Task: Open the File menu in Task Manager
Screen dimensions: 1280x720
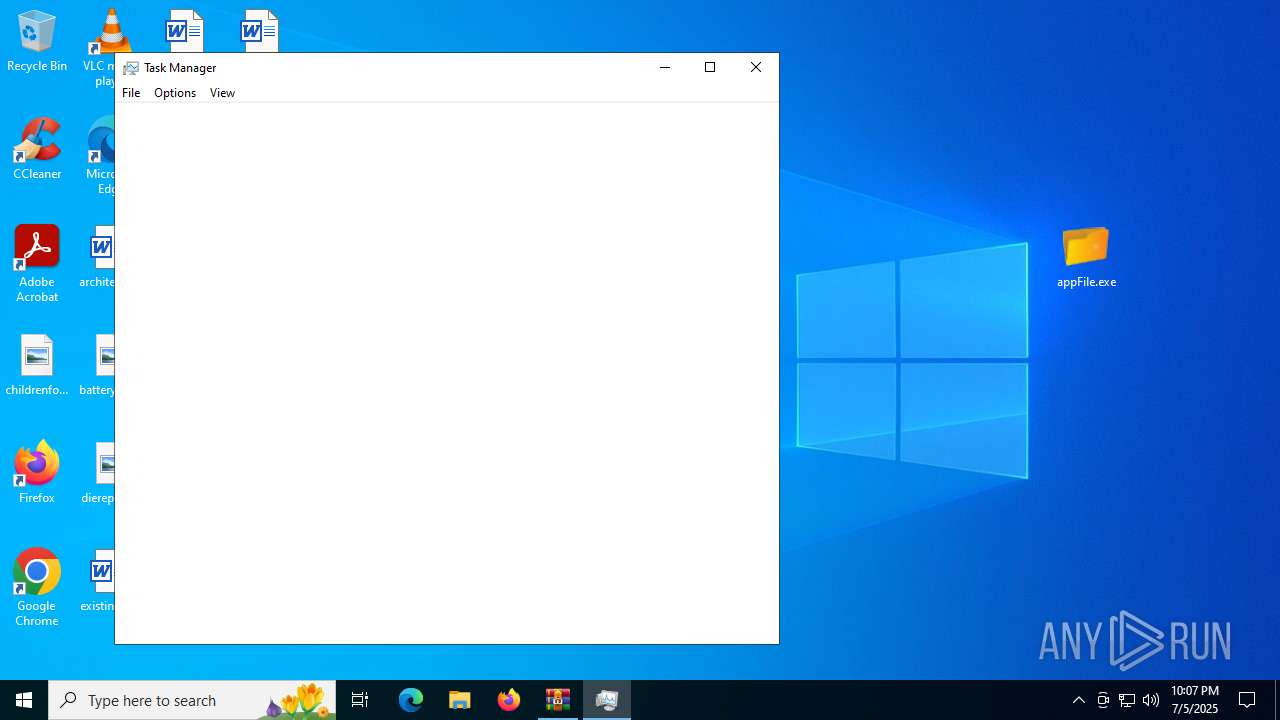Action: click(x=131, y=93)
